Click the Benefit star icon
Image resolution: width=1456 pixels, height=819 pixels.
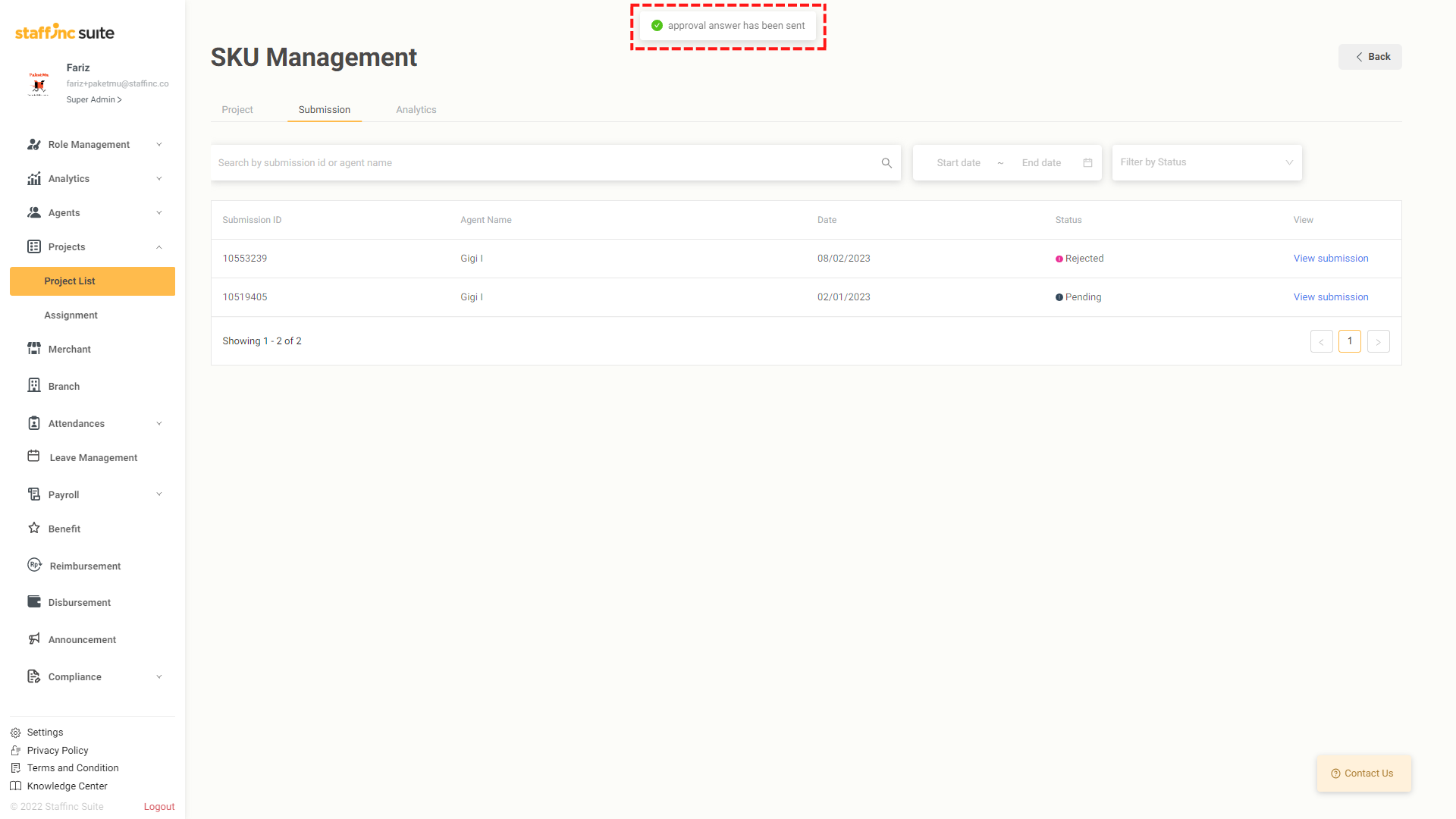click(34, 528)
